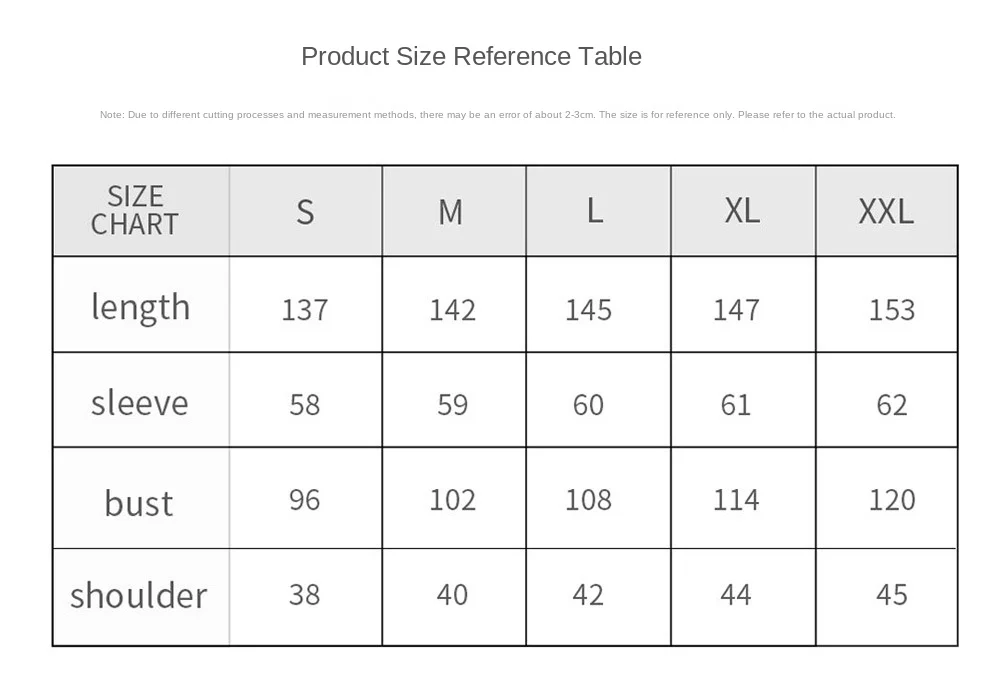Select the shoulder value 45 for XXL
Screen dimensions: 1000x684
point(892,595)
